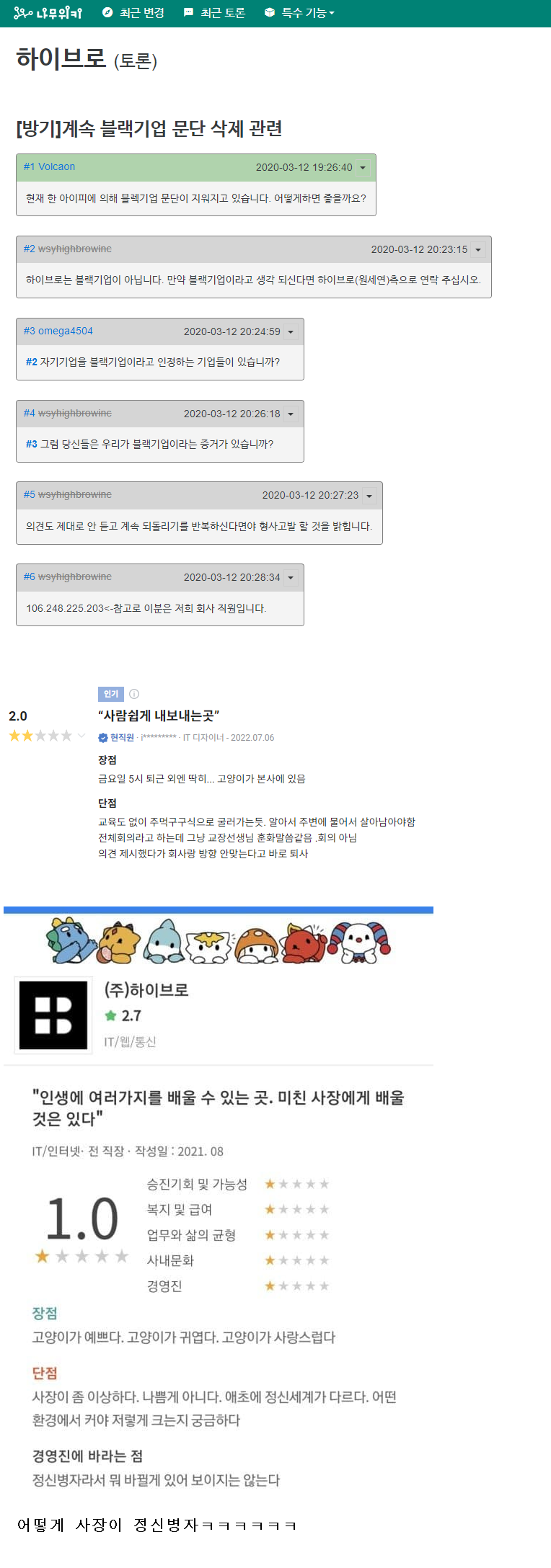Click the 인기 badge label
The height and width of the screenshot is (1568, 551).
point(111,694)
